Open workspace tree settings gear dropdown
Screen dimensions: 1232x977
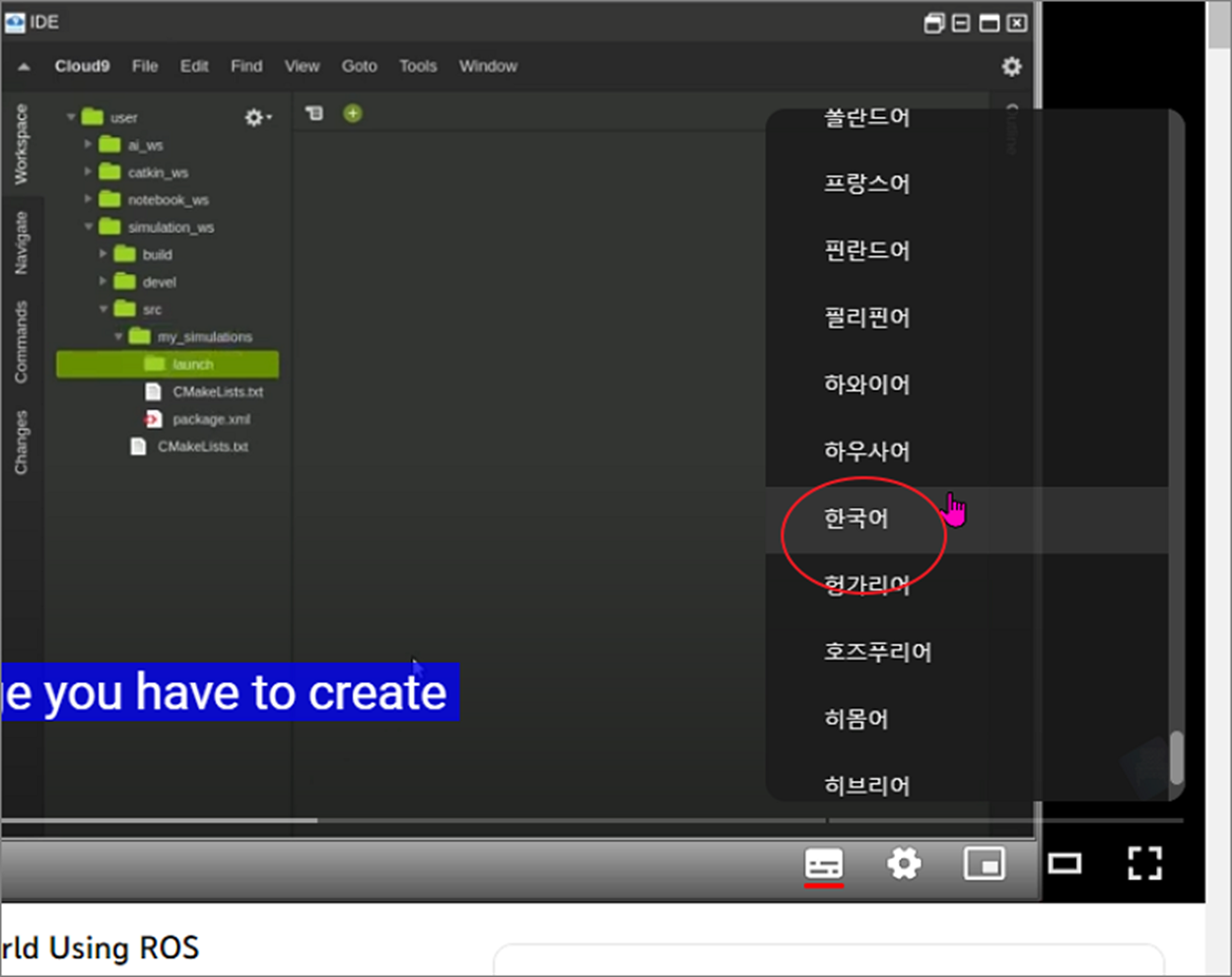tap(257, 117)
